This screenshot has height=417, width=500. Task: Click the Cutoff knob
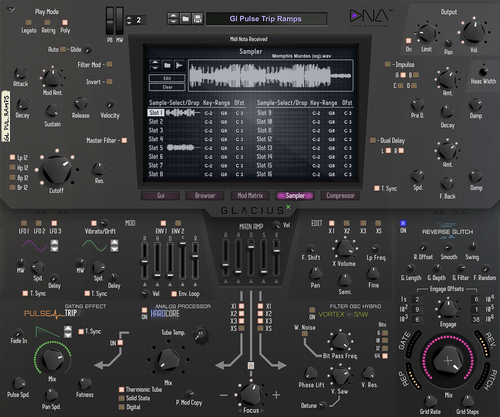coord(57,170)
